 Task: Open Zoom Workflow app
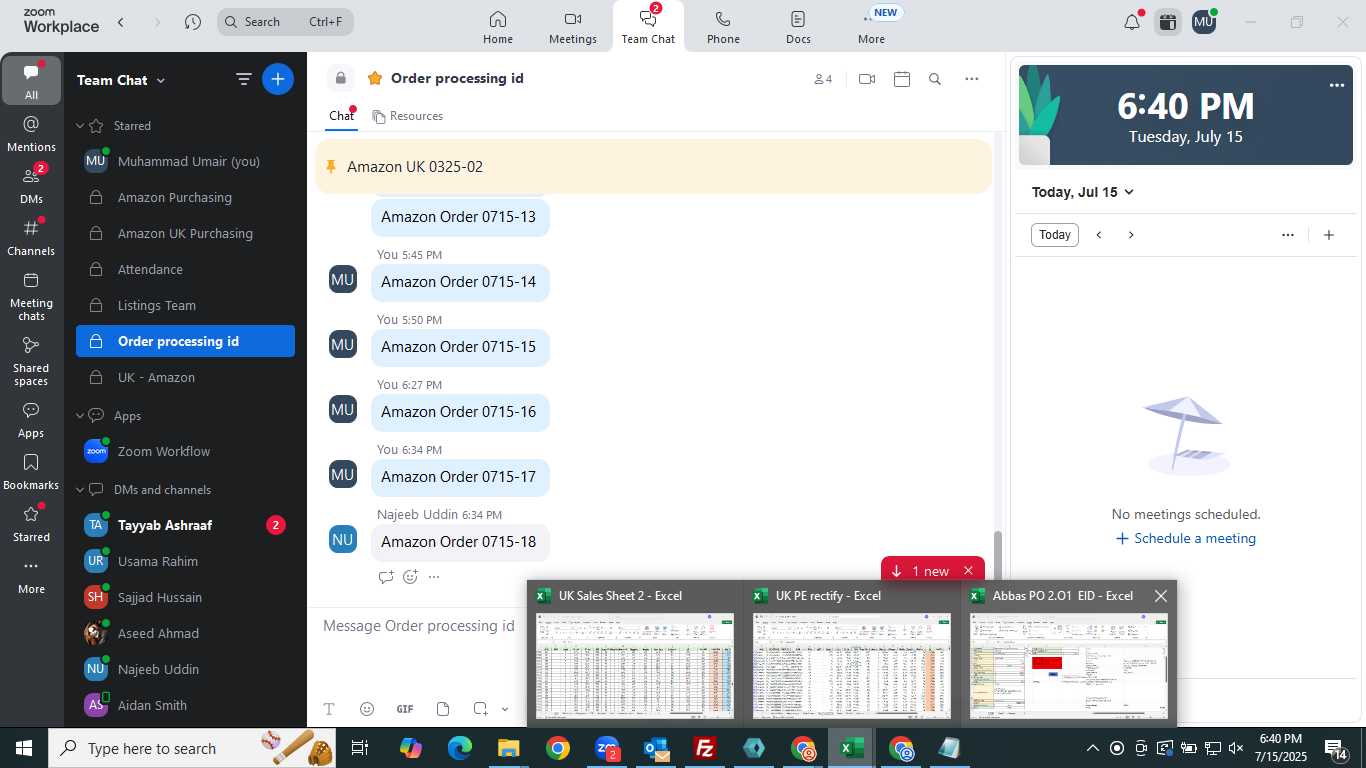pos(185,451)
